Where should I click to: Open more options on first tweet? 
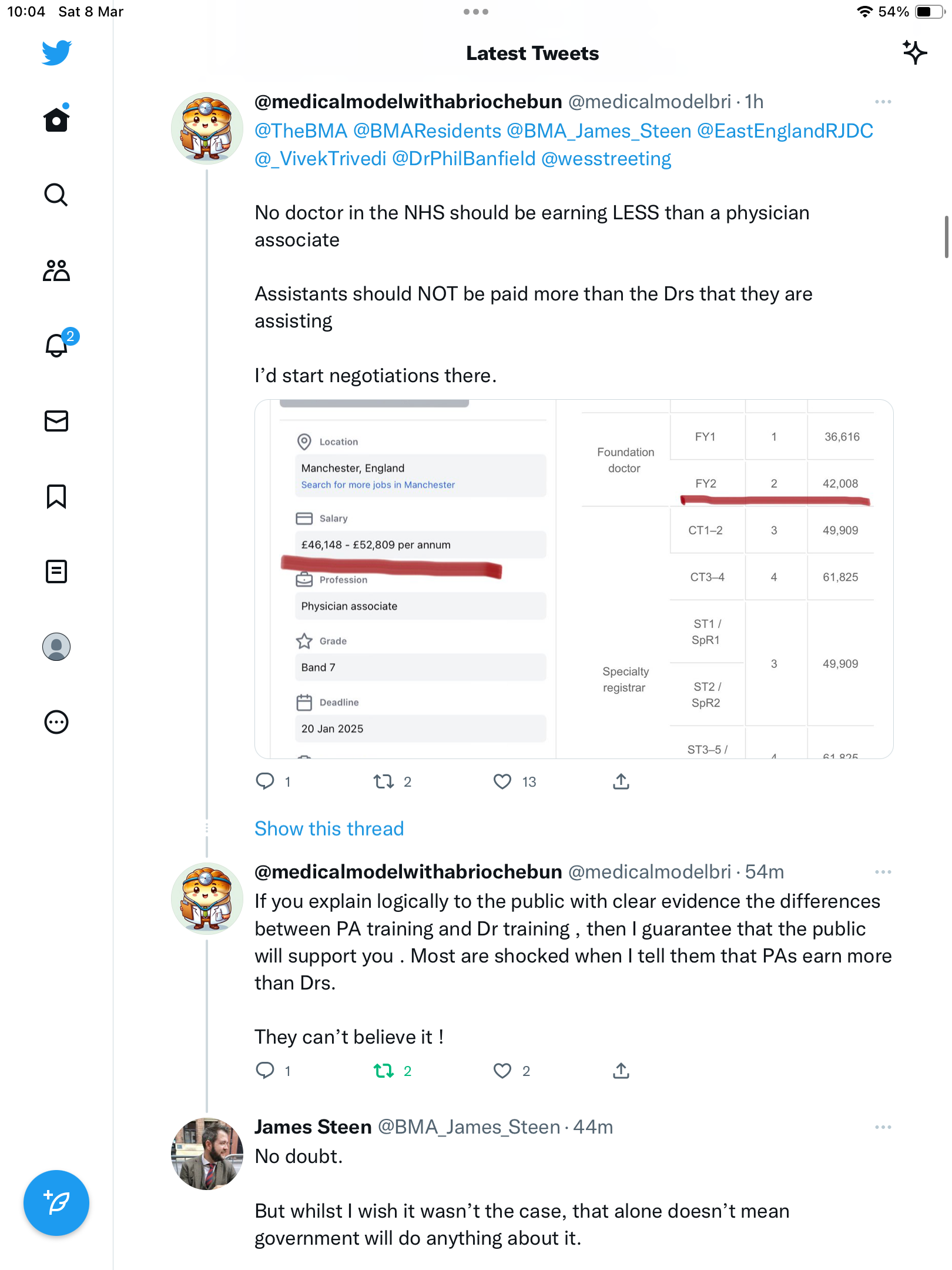(883, 102)
